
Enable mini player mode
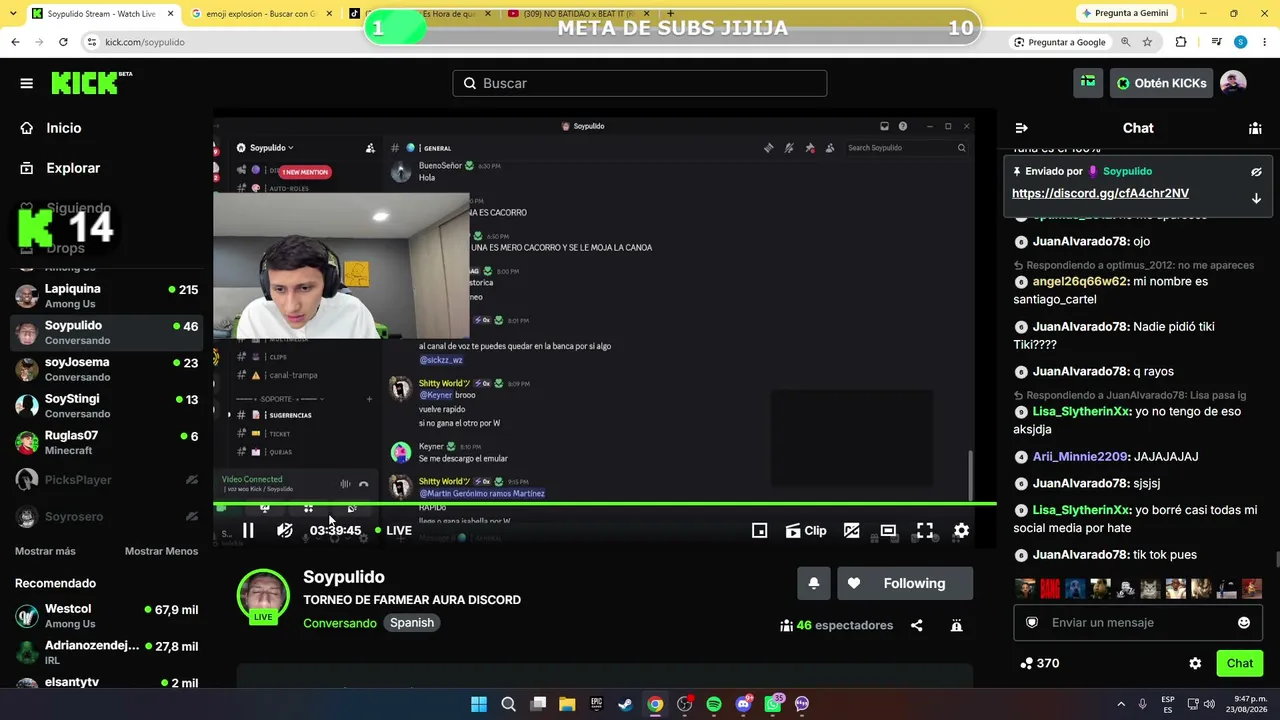[760, 530]
